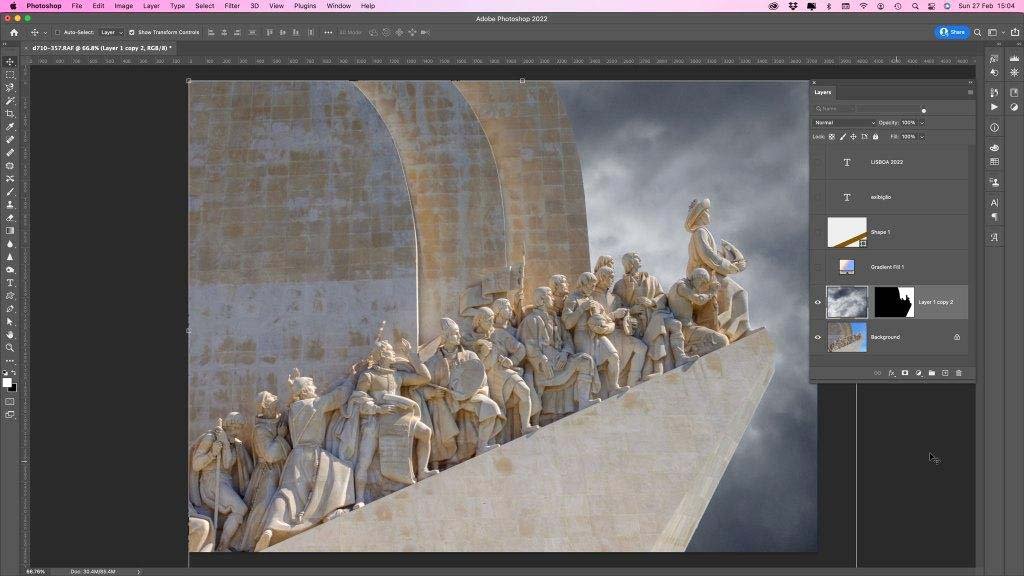Image resolution: width=1024 pixels, height=576 pixels.
Task: Select the Crop tool
Action: pyautogui.click(x=10, y=114)
